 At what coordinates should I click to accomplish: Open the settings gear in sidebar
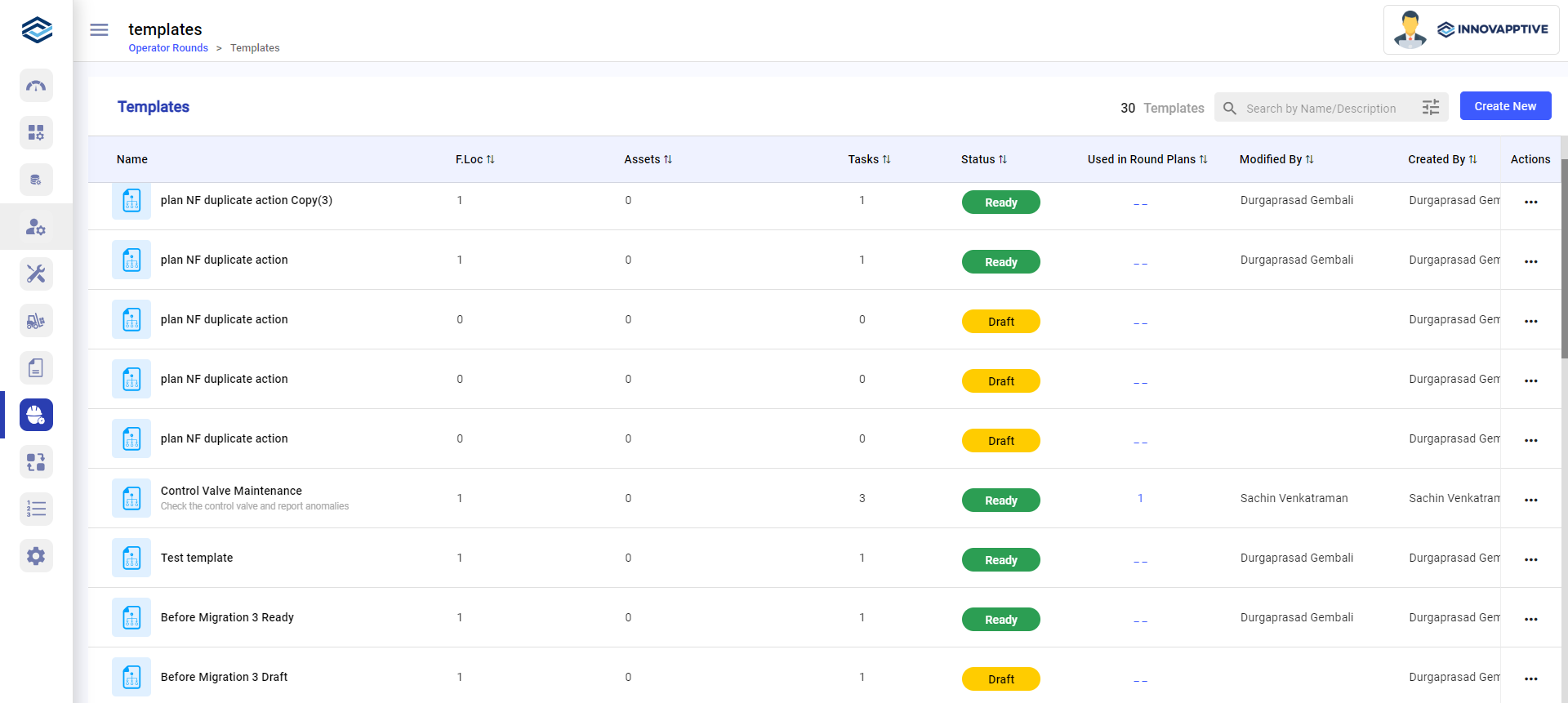point(36,556)
